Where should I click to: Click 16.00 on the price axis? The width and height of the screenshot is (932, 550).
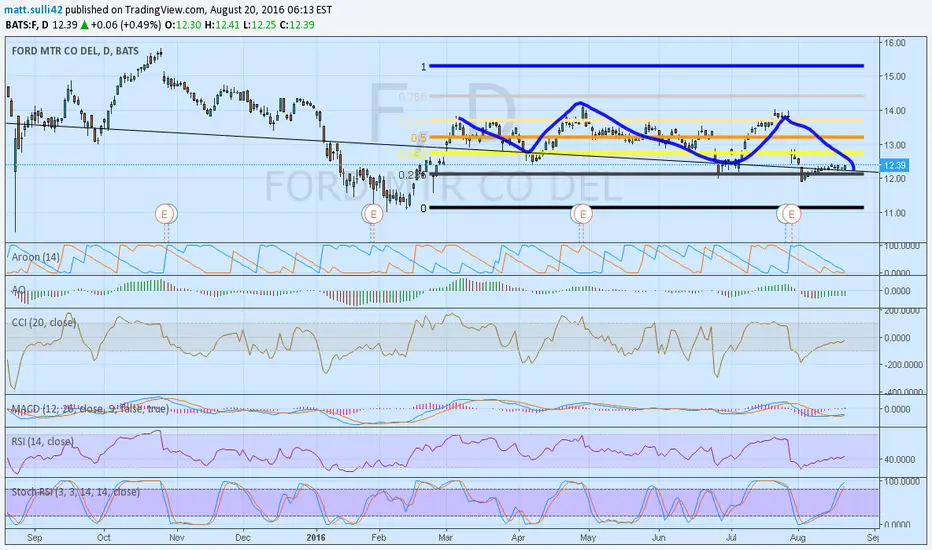point(895,43)
